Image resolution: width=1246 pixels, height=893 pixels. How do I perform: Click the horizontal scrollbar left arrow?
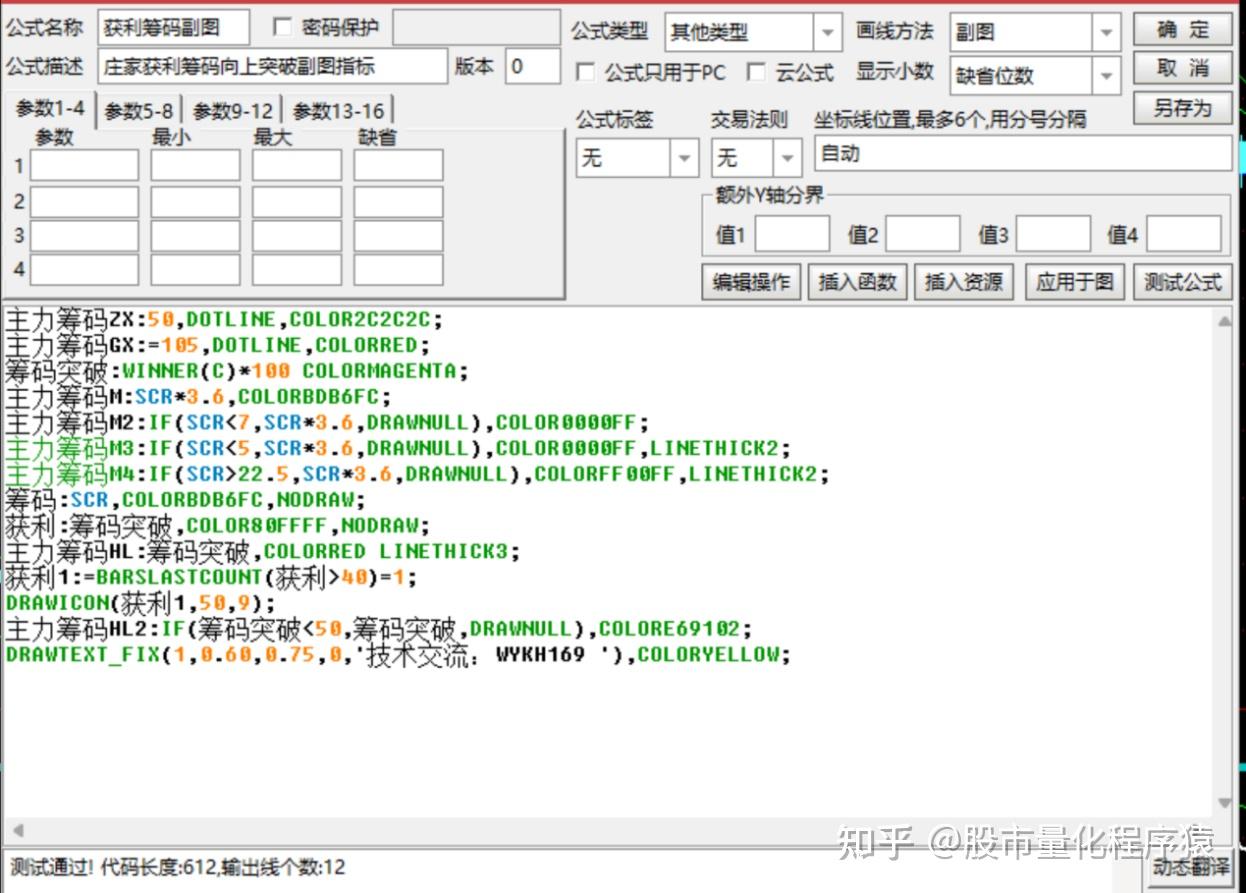tap(16, 832)
